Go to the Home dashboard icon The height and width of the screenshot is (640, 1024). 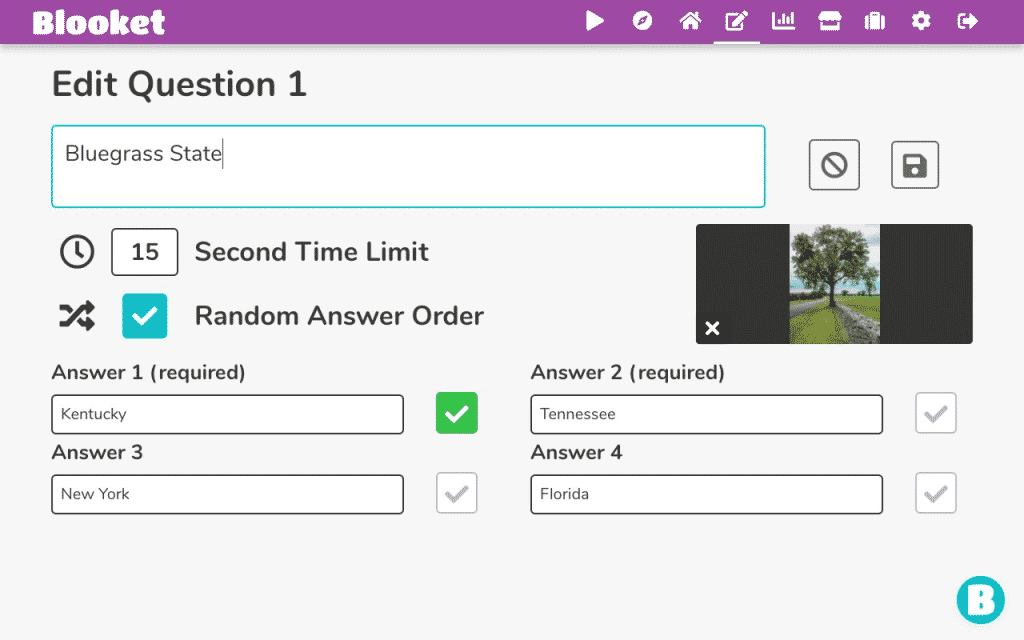[690, 21]
